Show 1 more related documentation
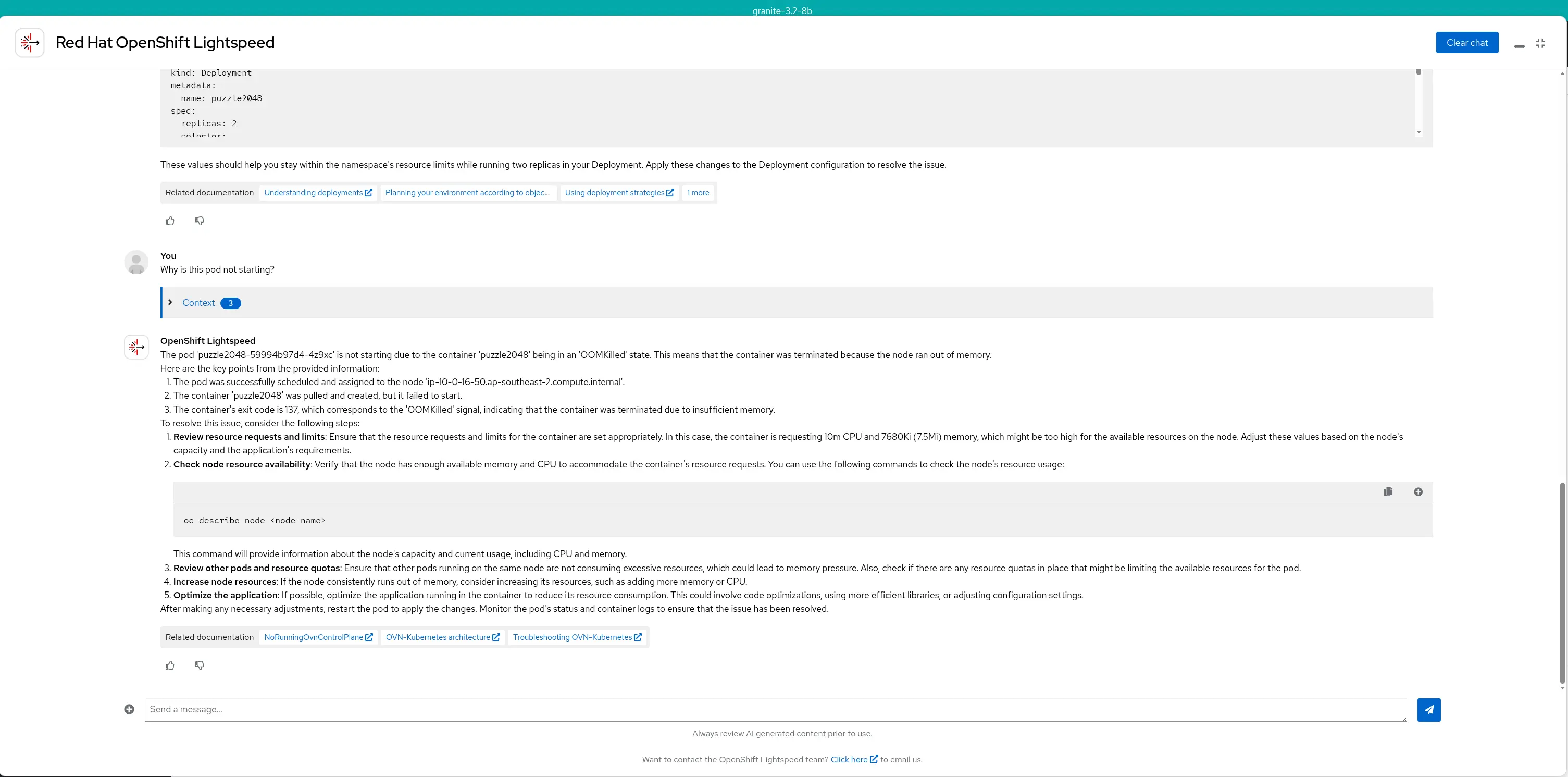Image resolution: width=1568 pixels, height=777 pixels. [x=698, y=192]
